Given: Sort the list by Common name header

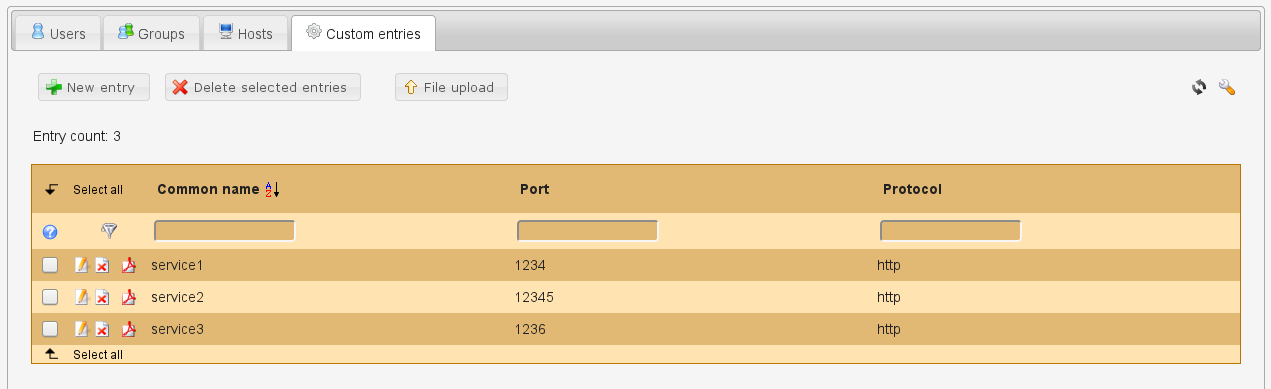Looking at the screenshot, I should (x=209, y=189).
